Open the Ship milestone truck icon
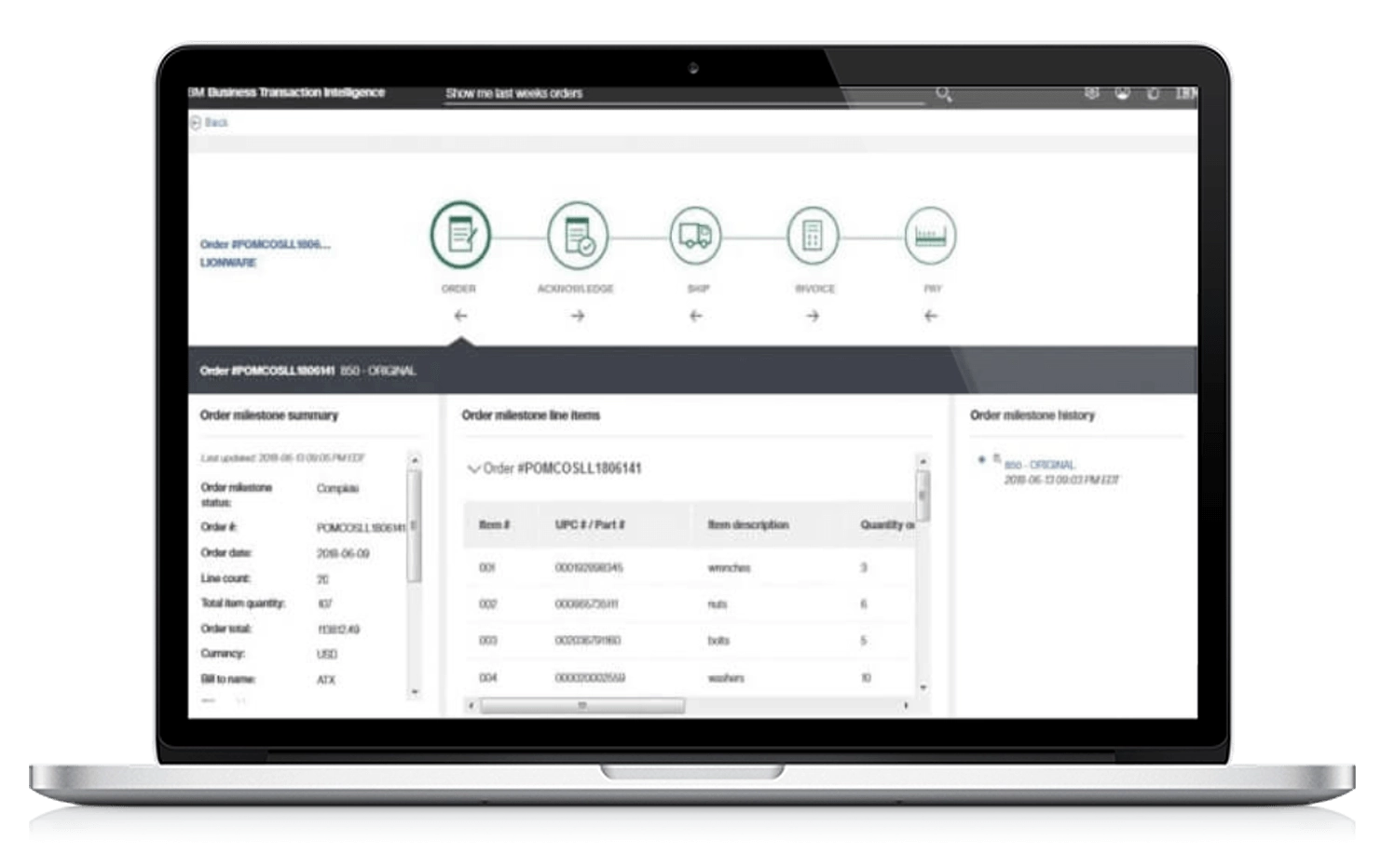Screen dimensions: 1381x868 pyautogui.click(x=695, y=237)
